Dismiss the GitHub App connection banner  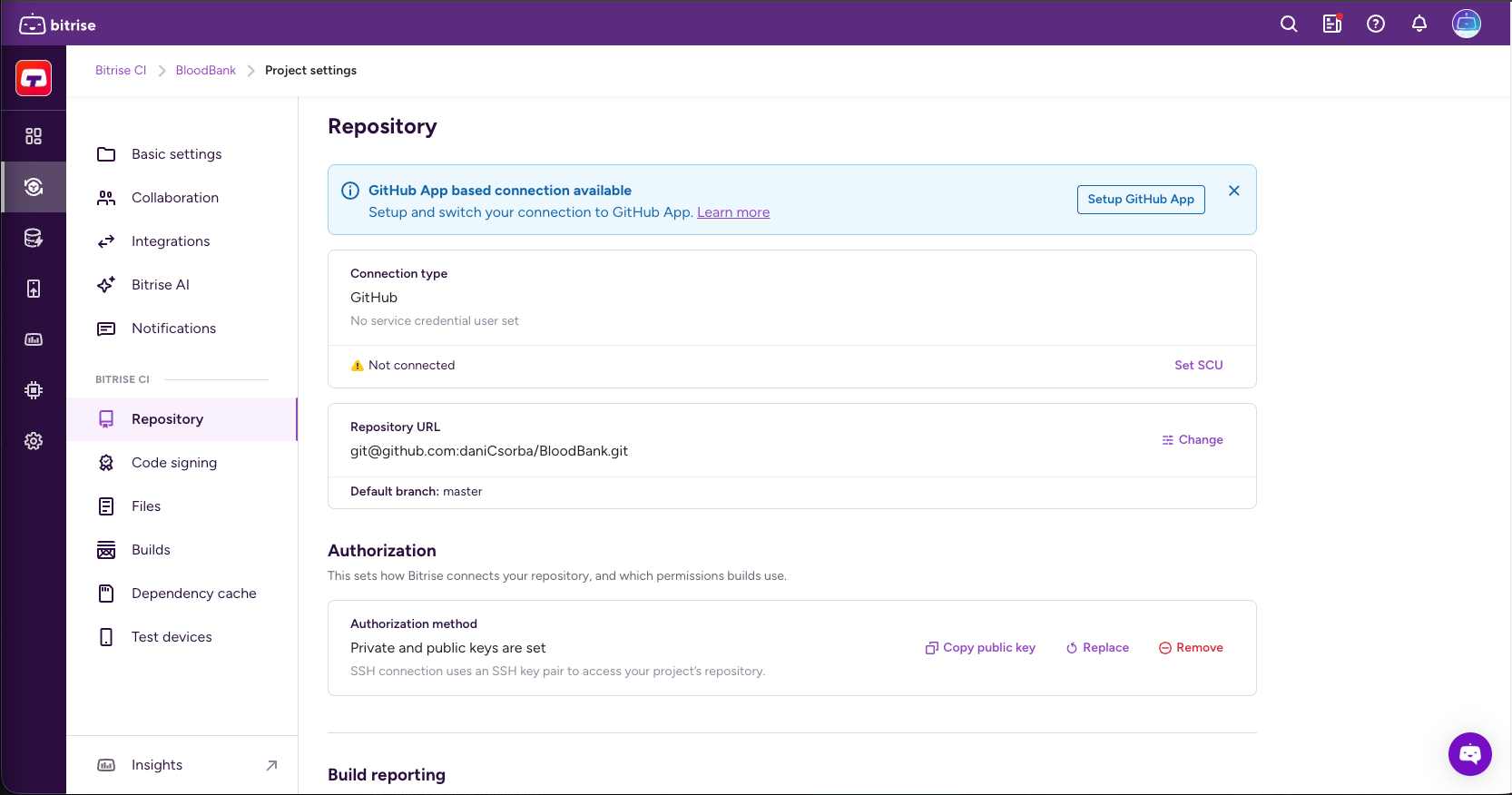click(1234, 191)
